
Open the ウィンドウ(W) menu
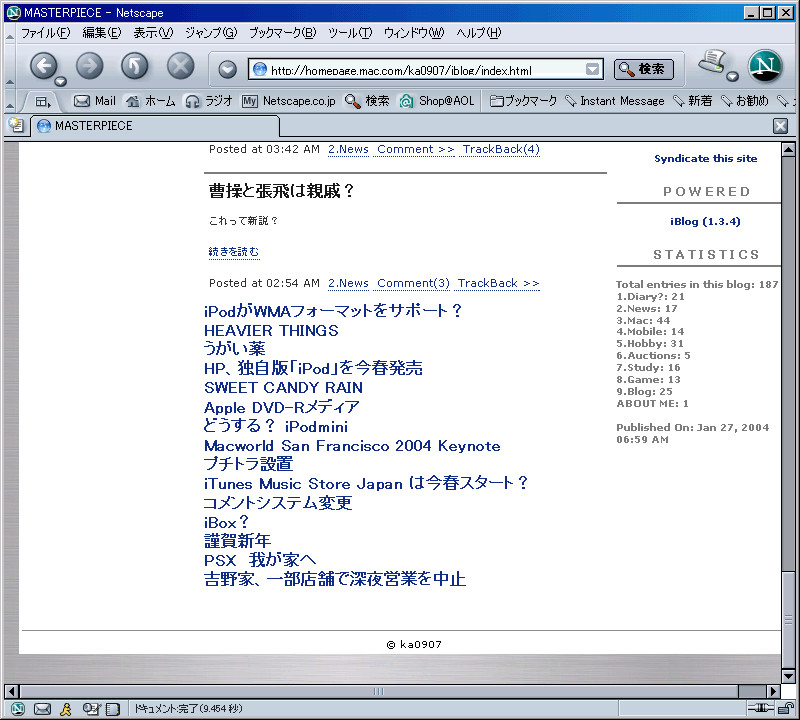click(414, 33)
